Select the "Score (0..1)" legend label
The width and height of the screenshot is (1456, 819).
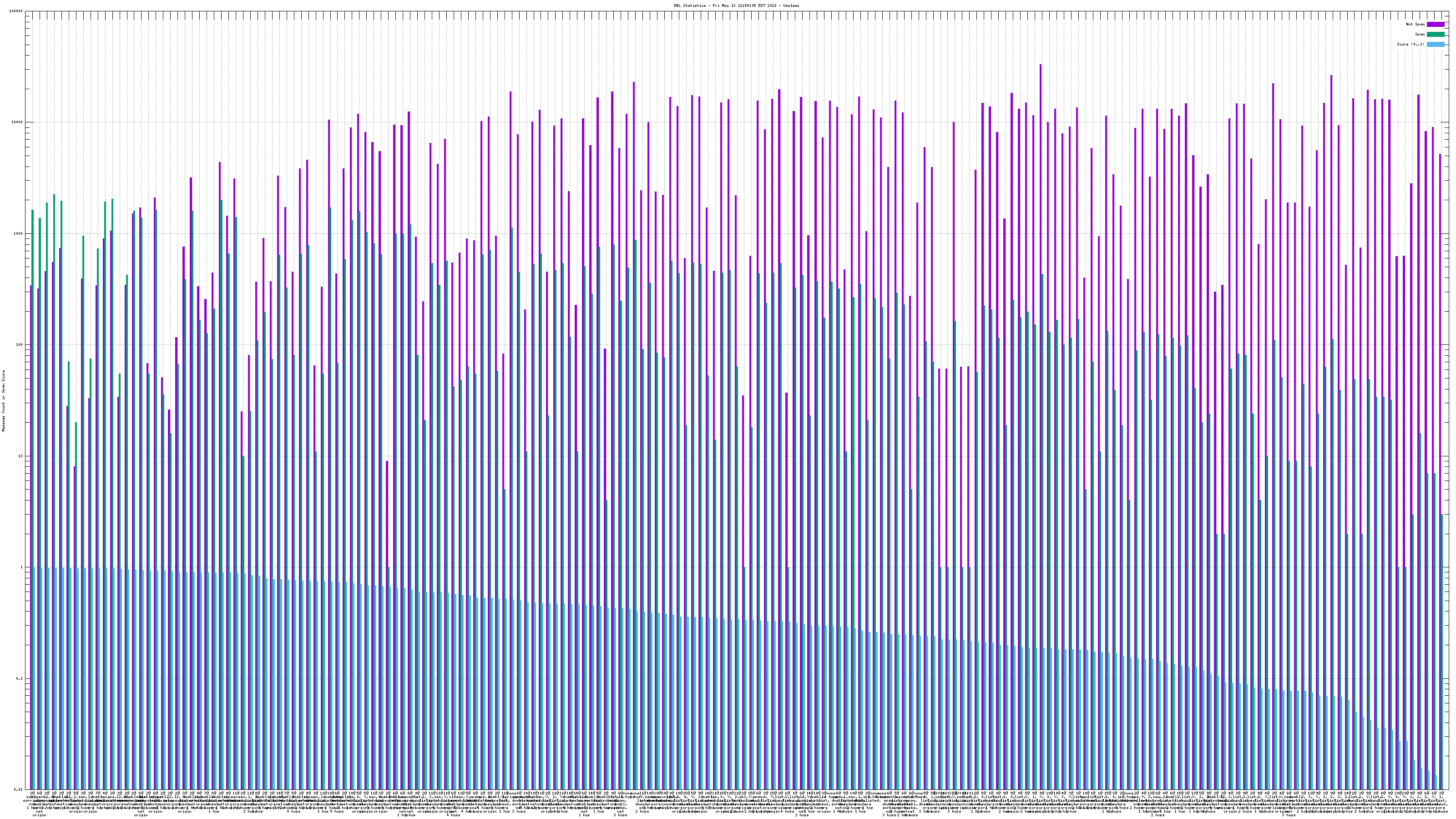tap(1410, 44)
